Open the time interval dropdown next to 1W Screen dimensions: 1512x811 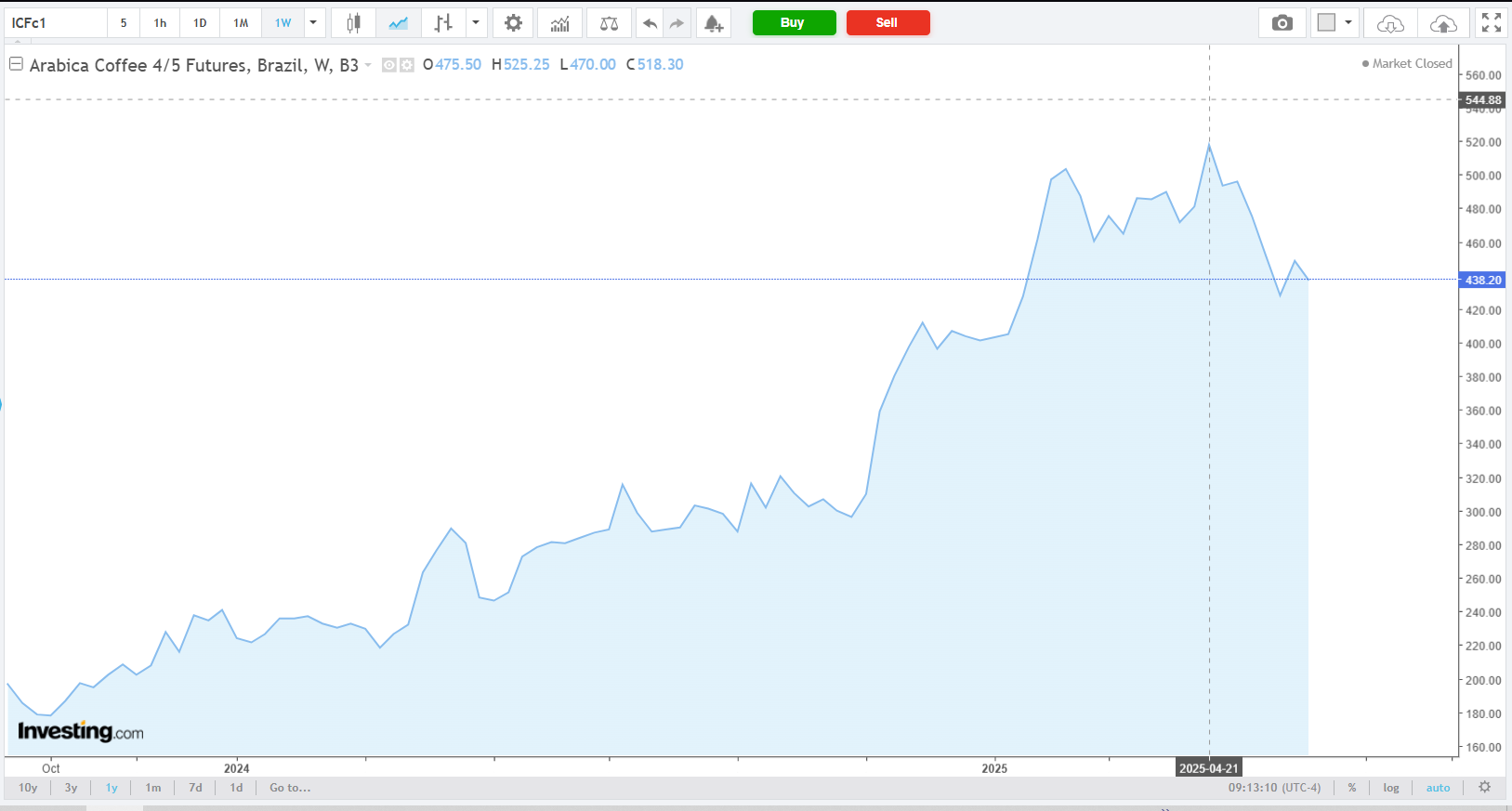(x=313, y=23)
